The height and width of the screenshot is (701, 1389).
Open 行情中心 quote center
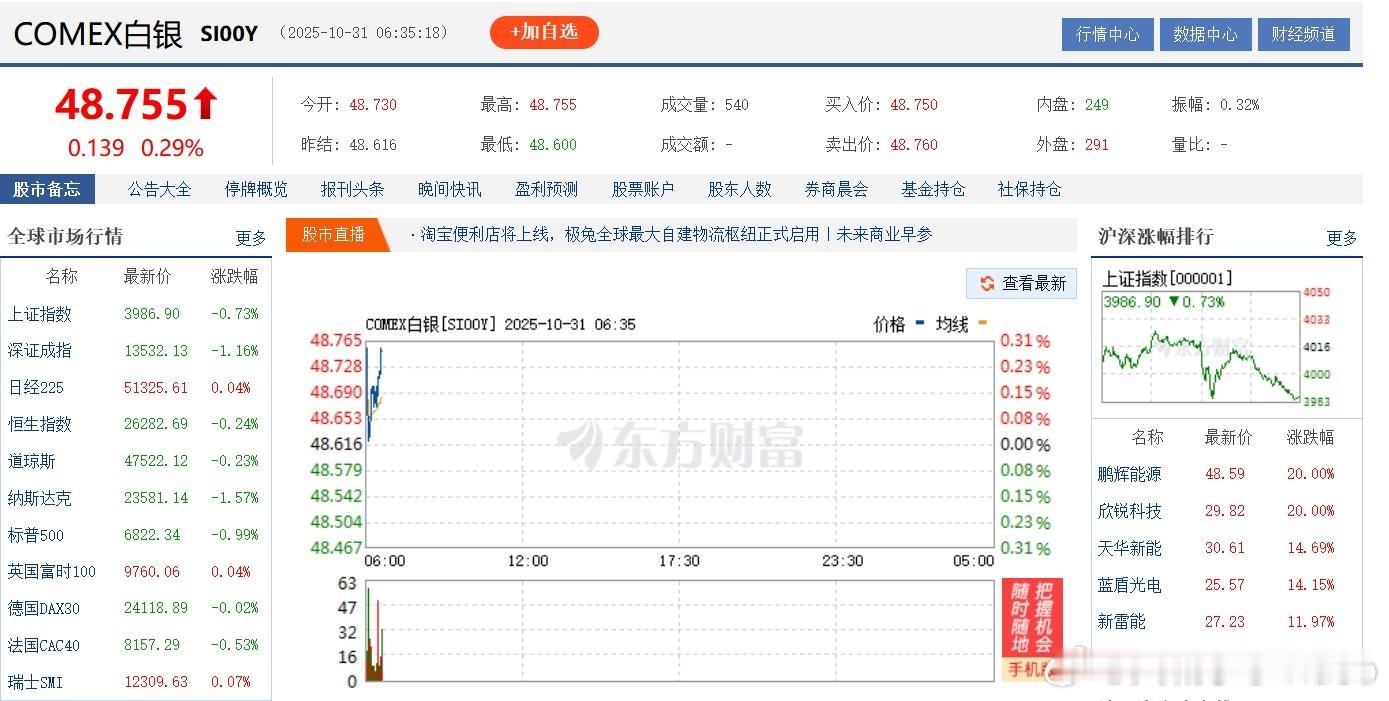click(1107, 34)
